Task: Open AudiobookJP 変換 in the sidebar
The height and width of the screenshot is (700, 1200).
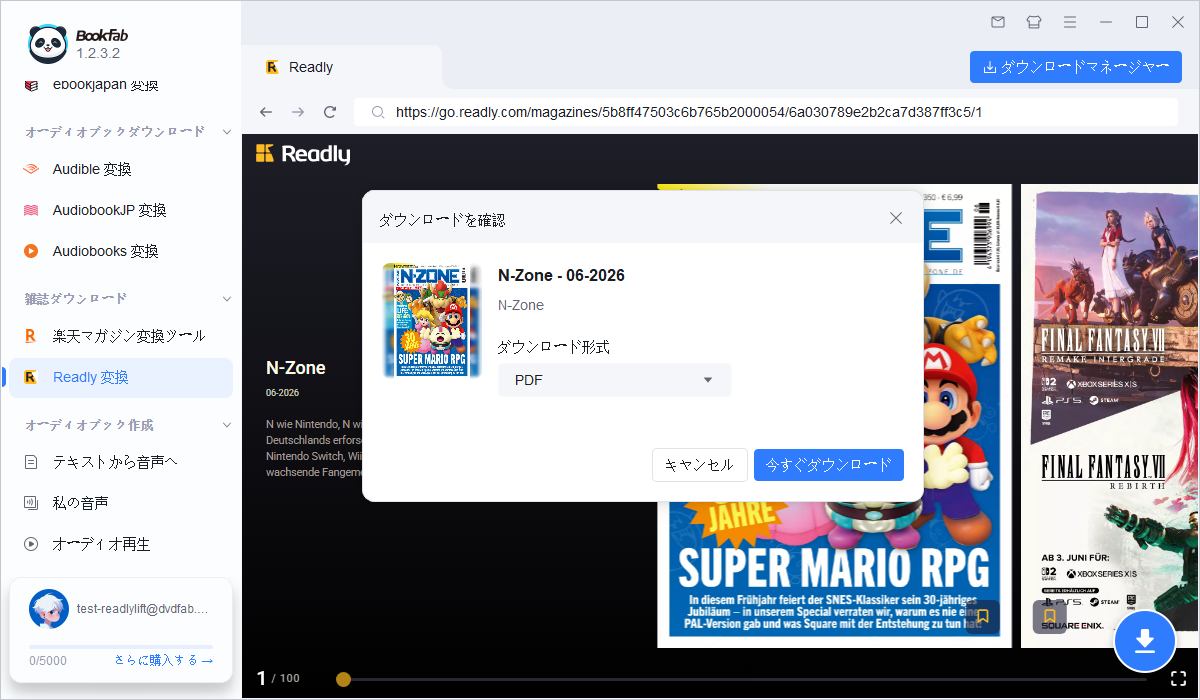Action: (121, 210)
